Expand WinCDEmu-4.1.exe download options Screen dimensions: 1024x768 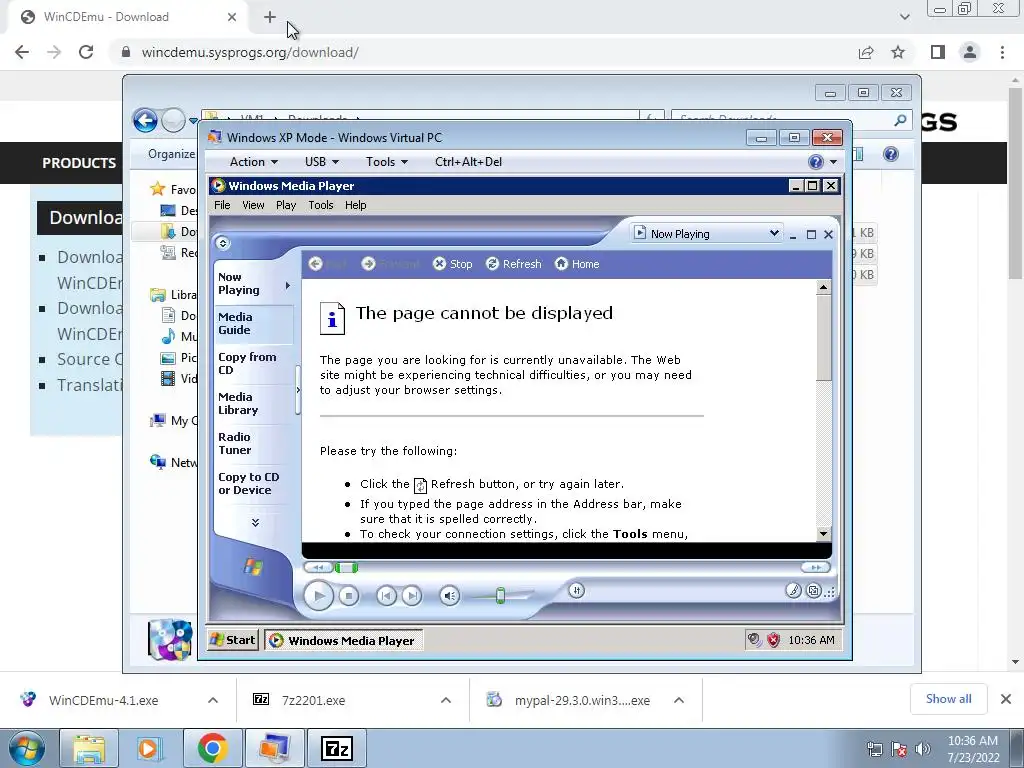tap(213, 700)
